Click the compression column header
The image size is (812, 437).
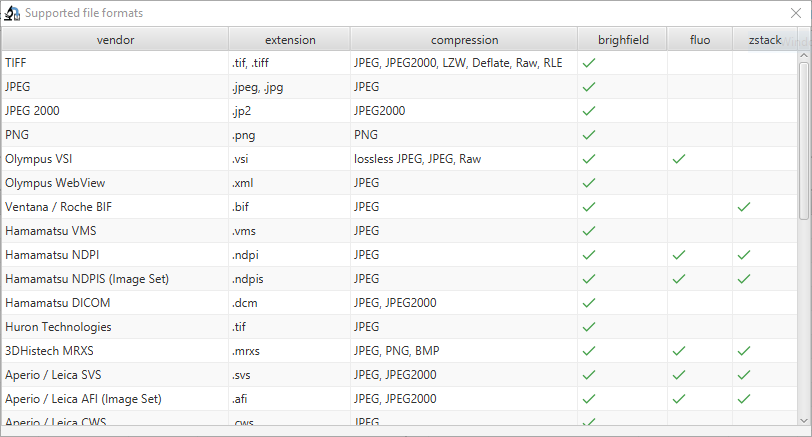[464, 40]
